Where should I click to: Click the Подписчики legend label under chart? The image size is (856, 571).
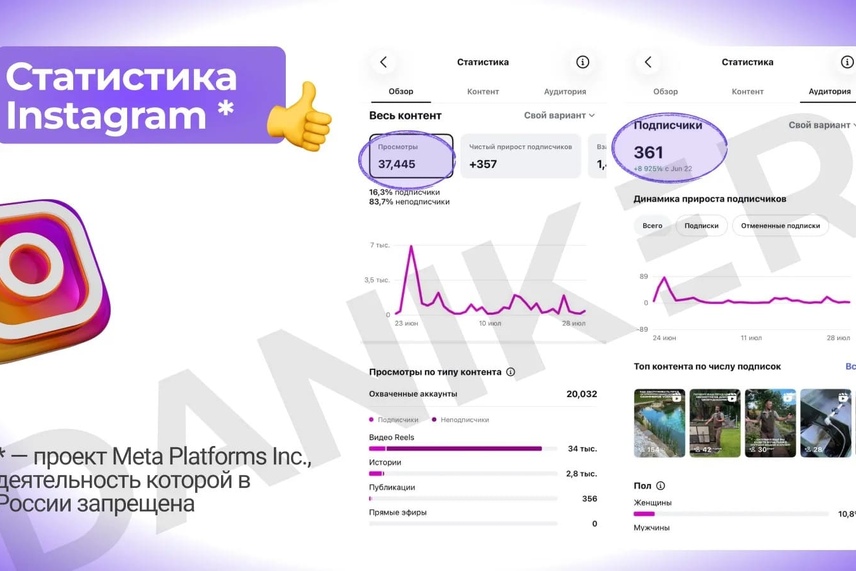[398, 420]
